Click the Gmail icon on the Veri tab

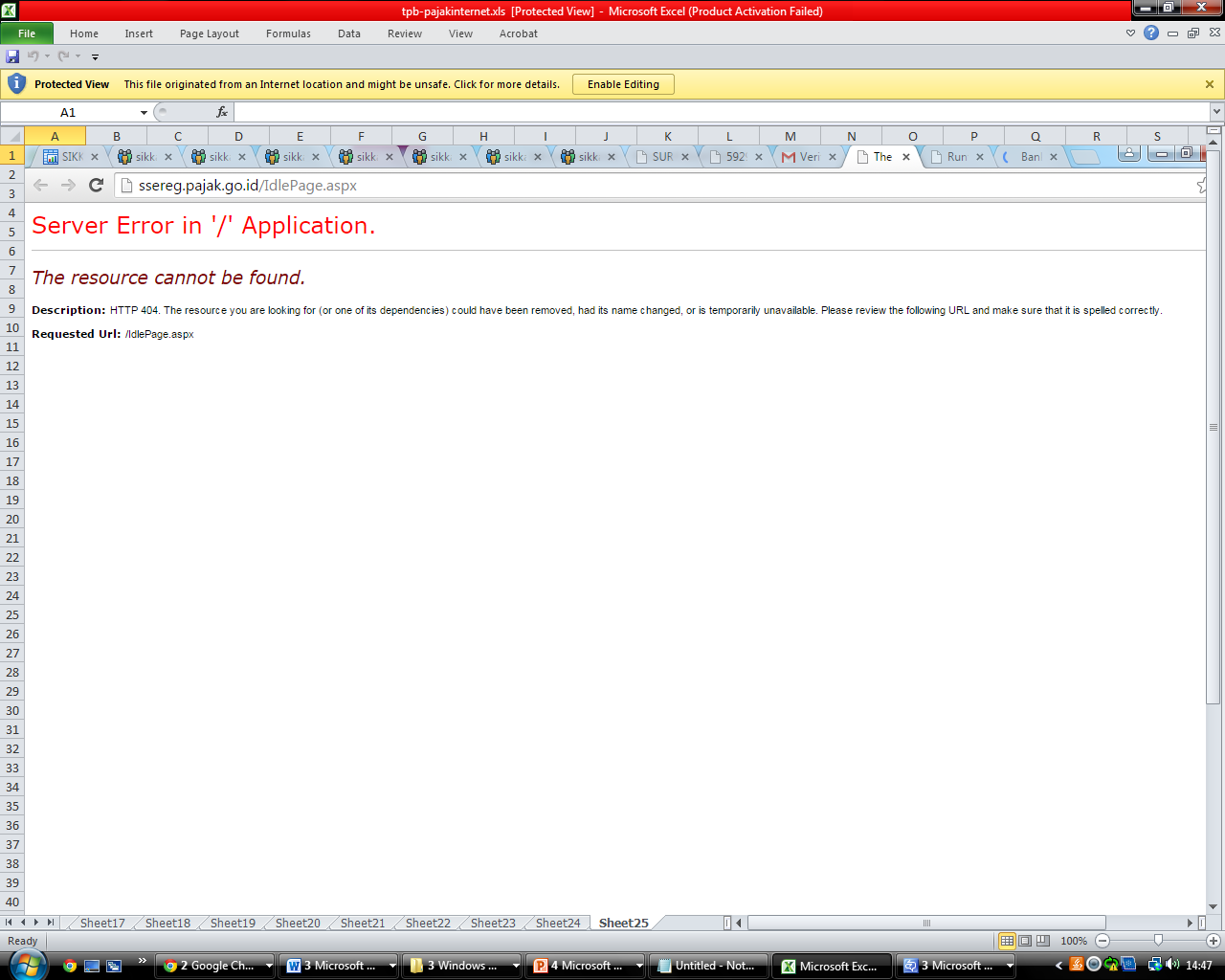(x=789, y=157)
